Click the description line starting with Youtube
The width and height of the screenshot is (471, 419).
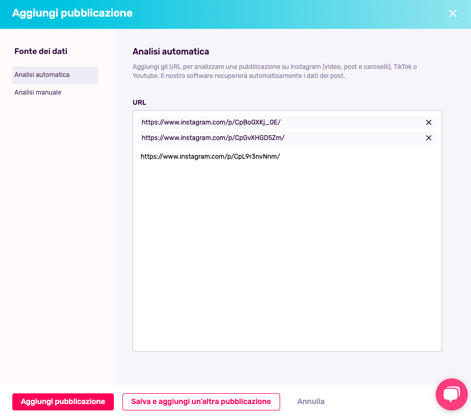pos(239,76)
